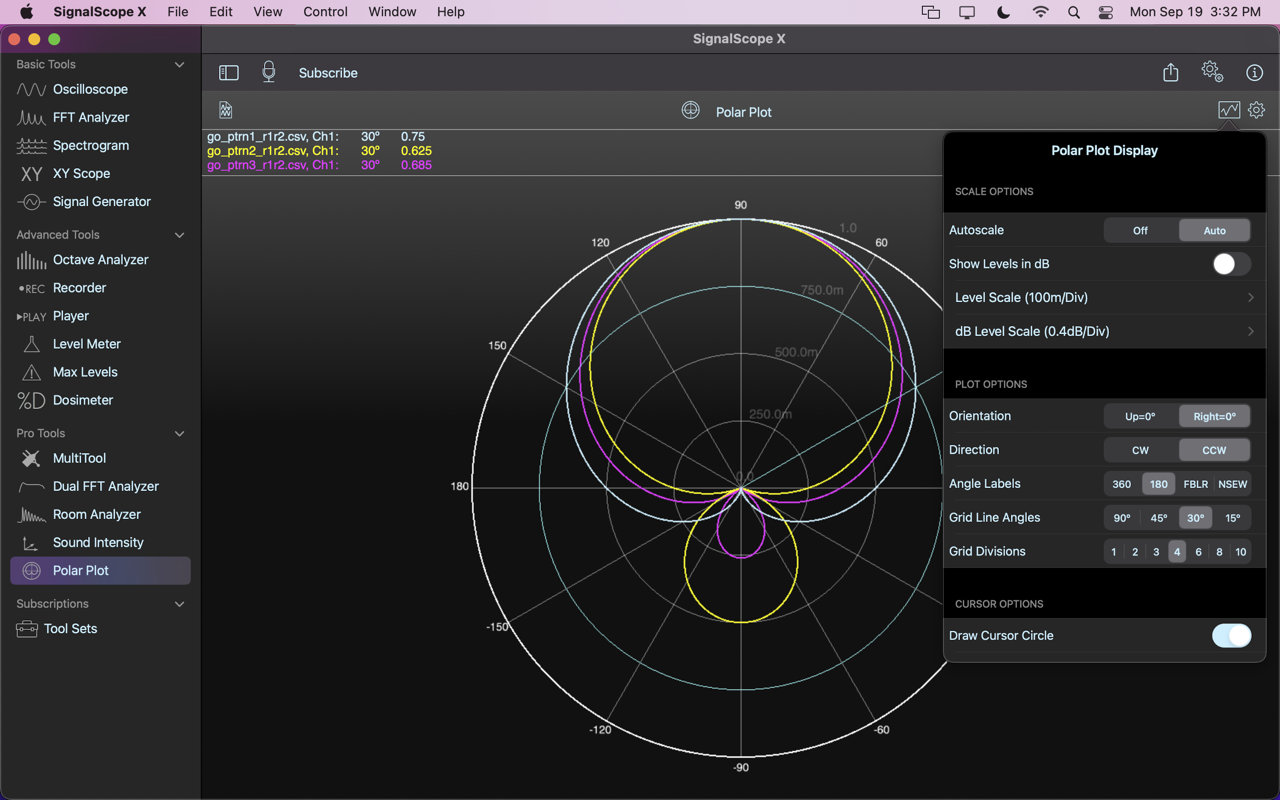Toggle Show Levels in dB switch
The image size is (1280, 800).
(x=1231, y=264)
